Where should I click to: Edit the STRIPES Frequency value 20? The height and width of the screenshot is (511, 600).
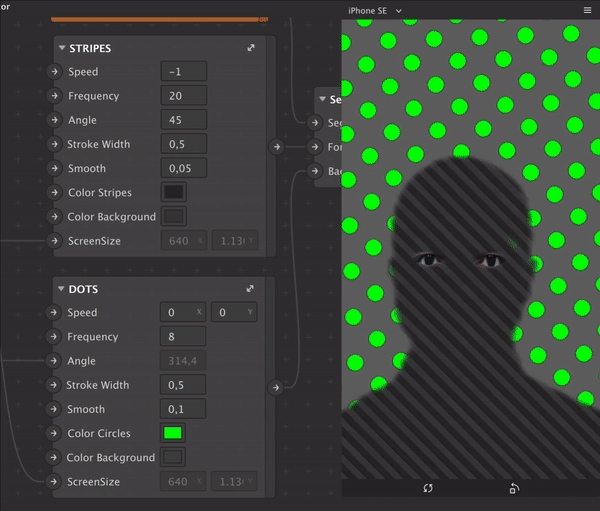pos(184,96)
